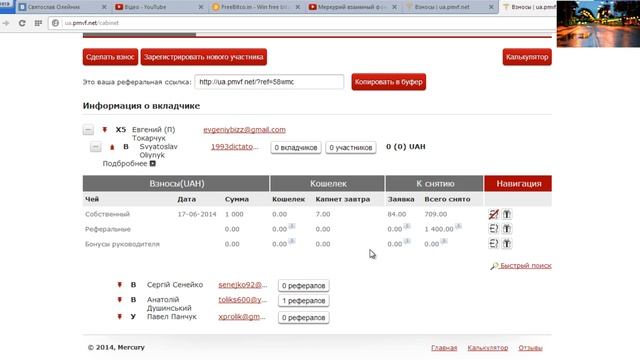Open the toliks600@y... email link
Screen dimensions: 640x360
pos(242,300)
